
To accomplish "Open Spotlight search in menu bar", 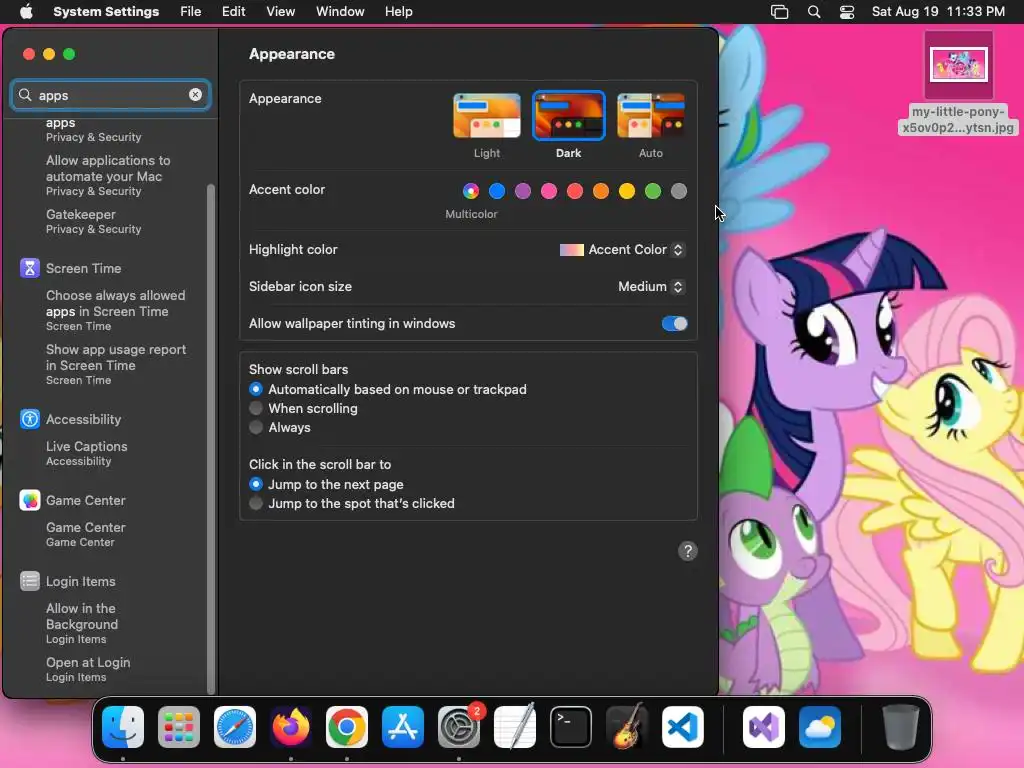I will pos(814,12).
